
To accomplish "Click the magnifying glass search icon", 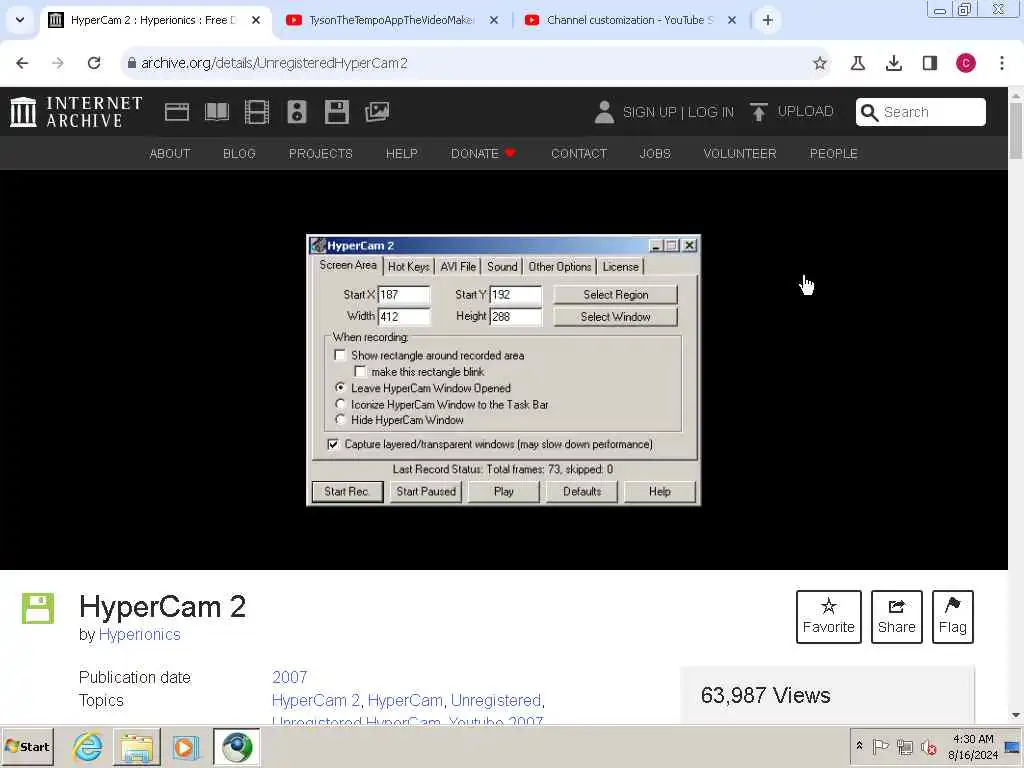I will pos(869,112).
